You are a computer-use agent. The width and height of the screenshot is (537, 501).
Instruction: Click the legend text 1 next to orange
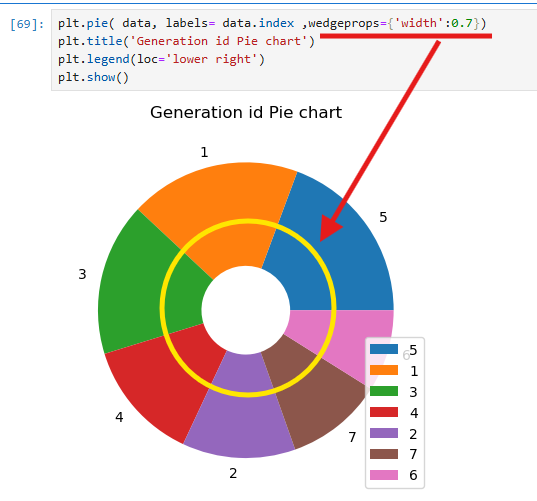point(414,371)
